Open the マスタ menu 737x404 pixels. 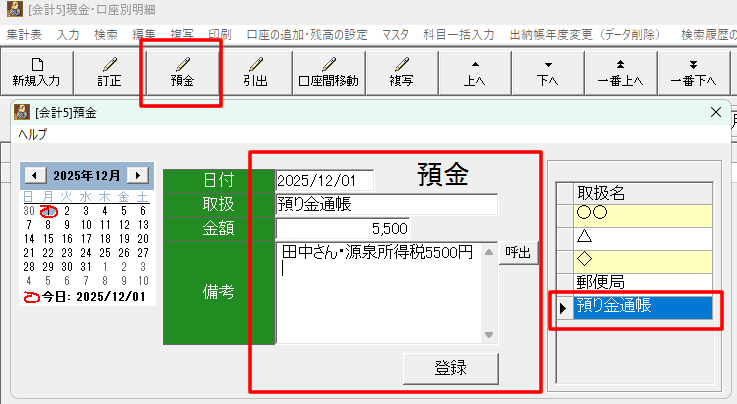coord(395,34)
